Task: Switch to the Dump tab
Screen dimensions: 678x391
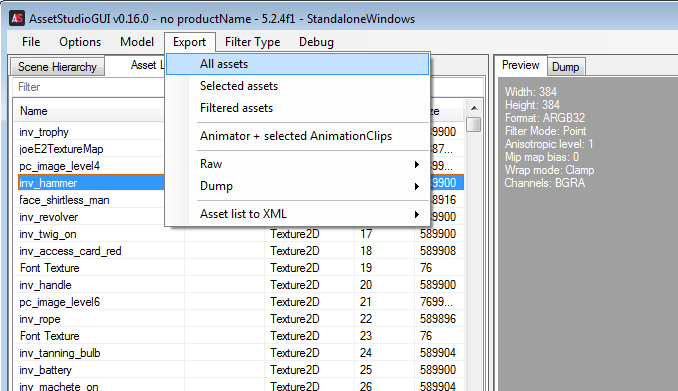Action: tap(566, 67)
